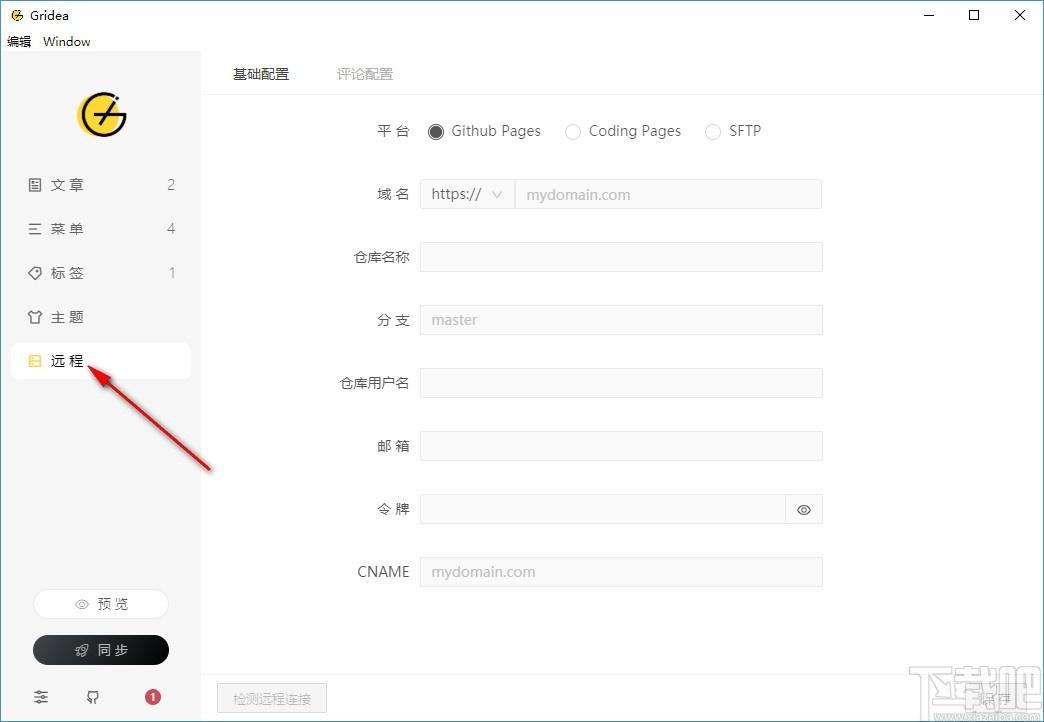The width and height of the screenshot is (1044, 722).
Task: Click the 同步 sync button
Action: pos(101,650)
